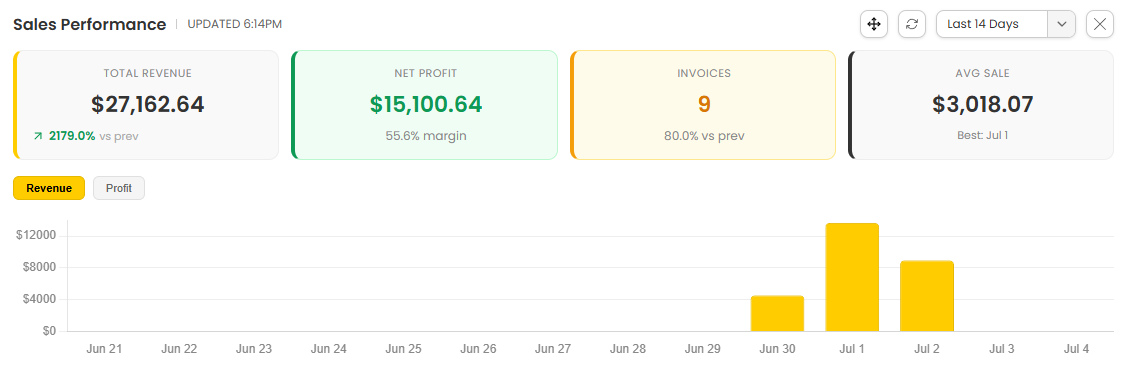Click the move widget drag-handle icon
Screen dimensions: 1123x371
coord(874,24)
